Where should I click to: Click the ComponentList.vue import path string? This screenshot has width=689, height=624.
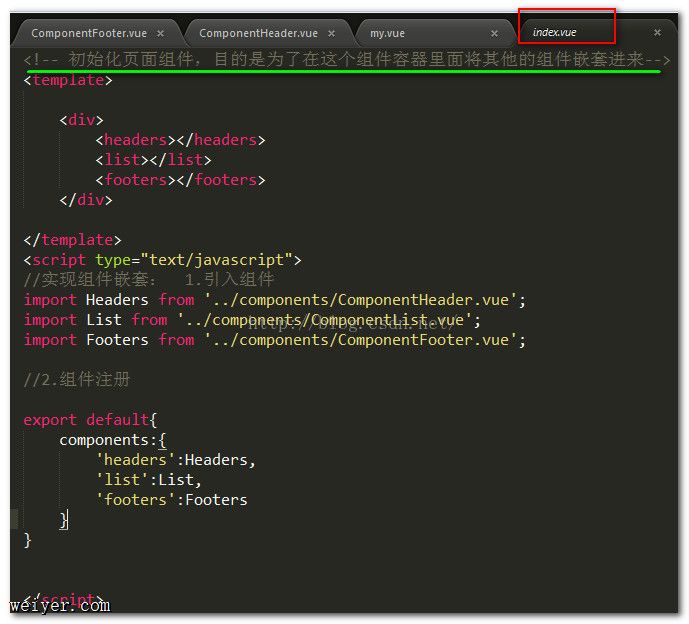pyautogui.click(x=328, y=320)
